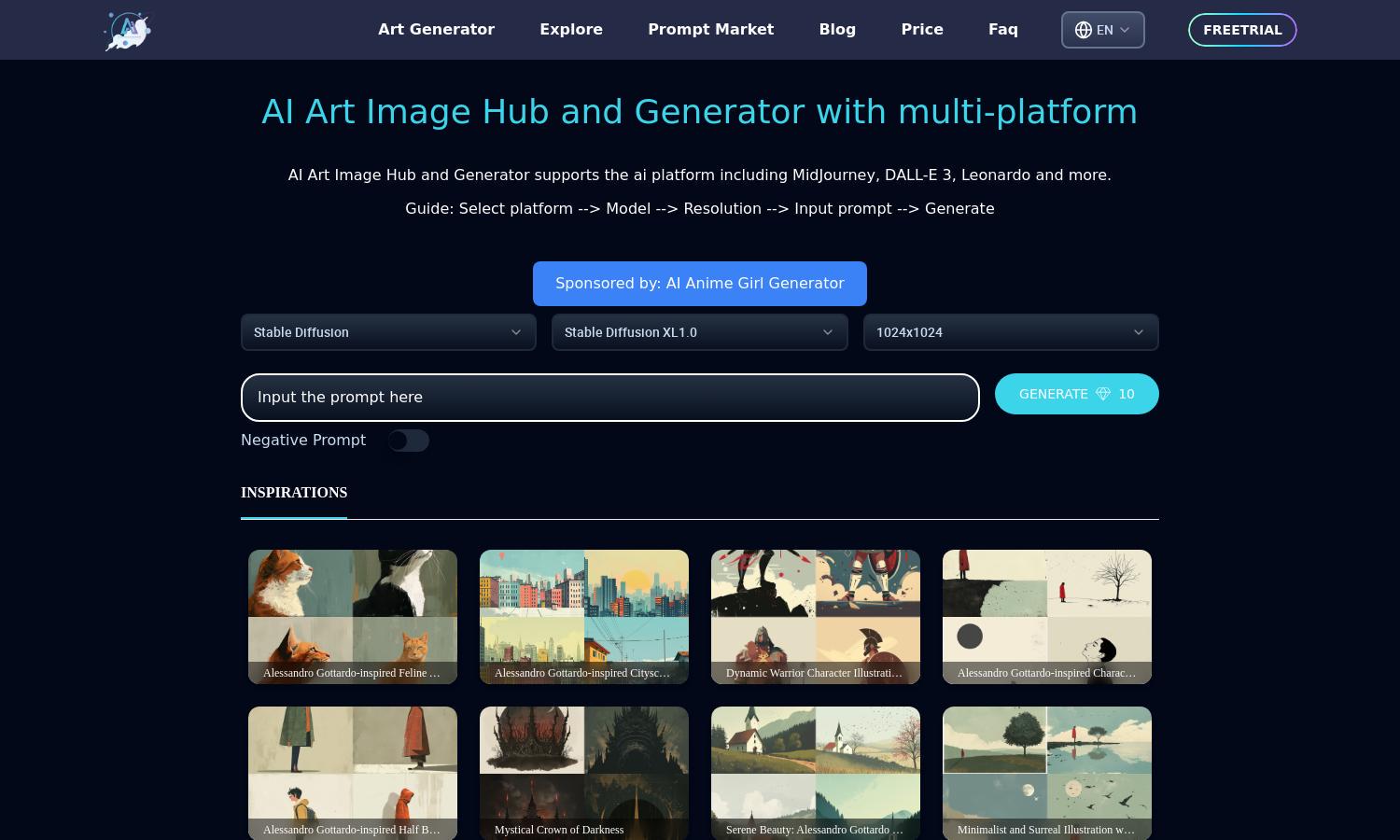Viewport: 1400px width, 840px height.
Task: Click the 'AI Art Image Hub and Generator' heading
Action: pyautogui.click(x=700, y=112)
